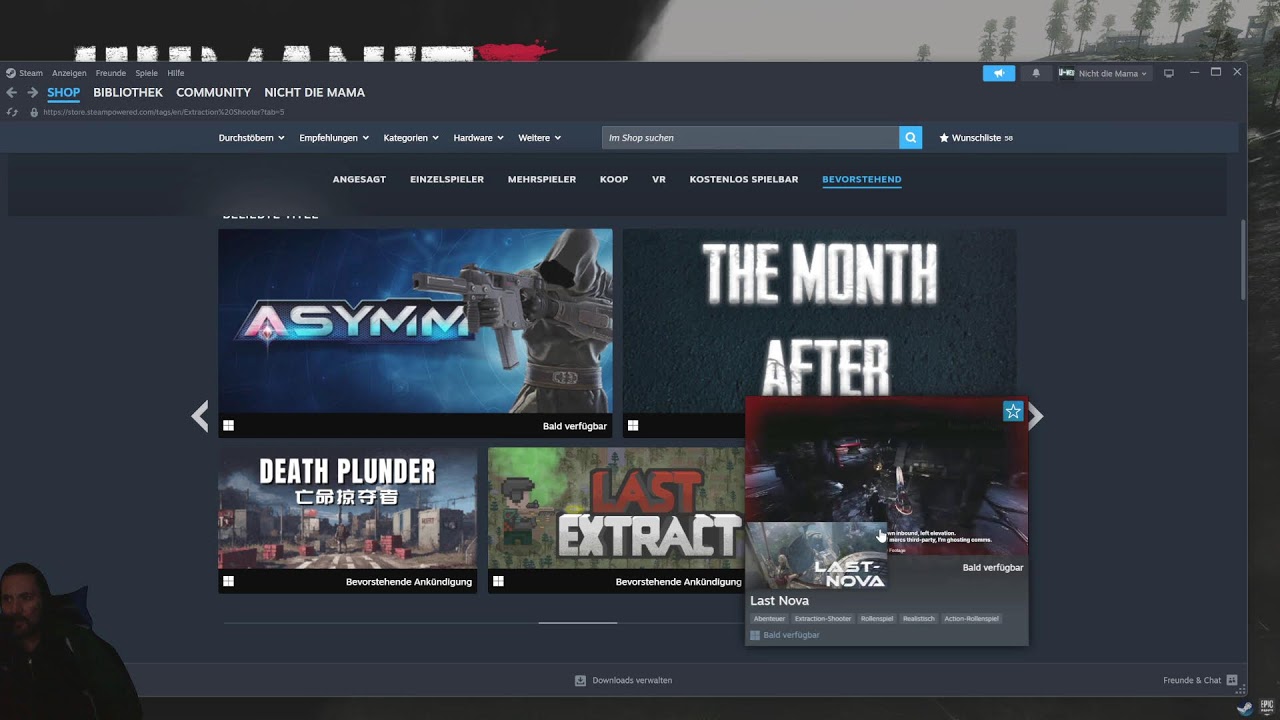Click the Windows icon on the ASYMM card
This screenshot has width=1280, height=720.
[x=228, y=426]
